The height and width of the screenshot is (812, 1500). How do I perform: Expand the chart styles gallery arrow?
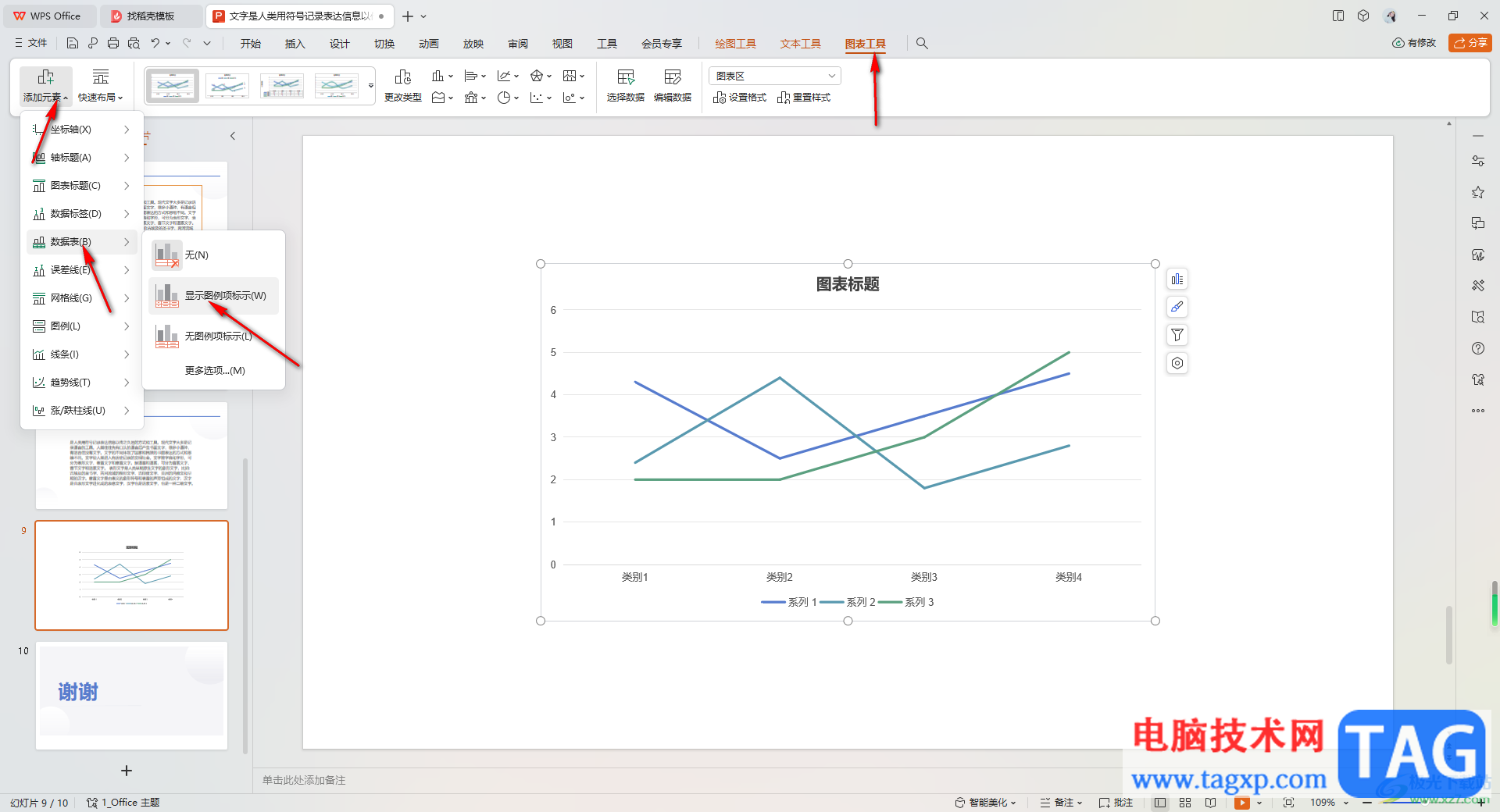(371, 86)
